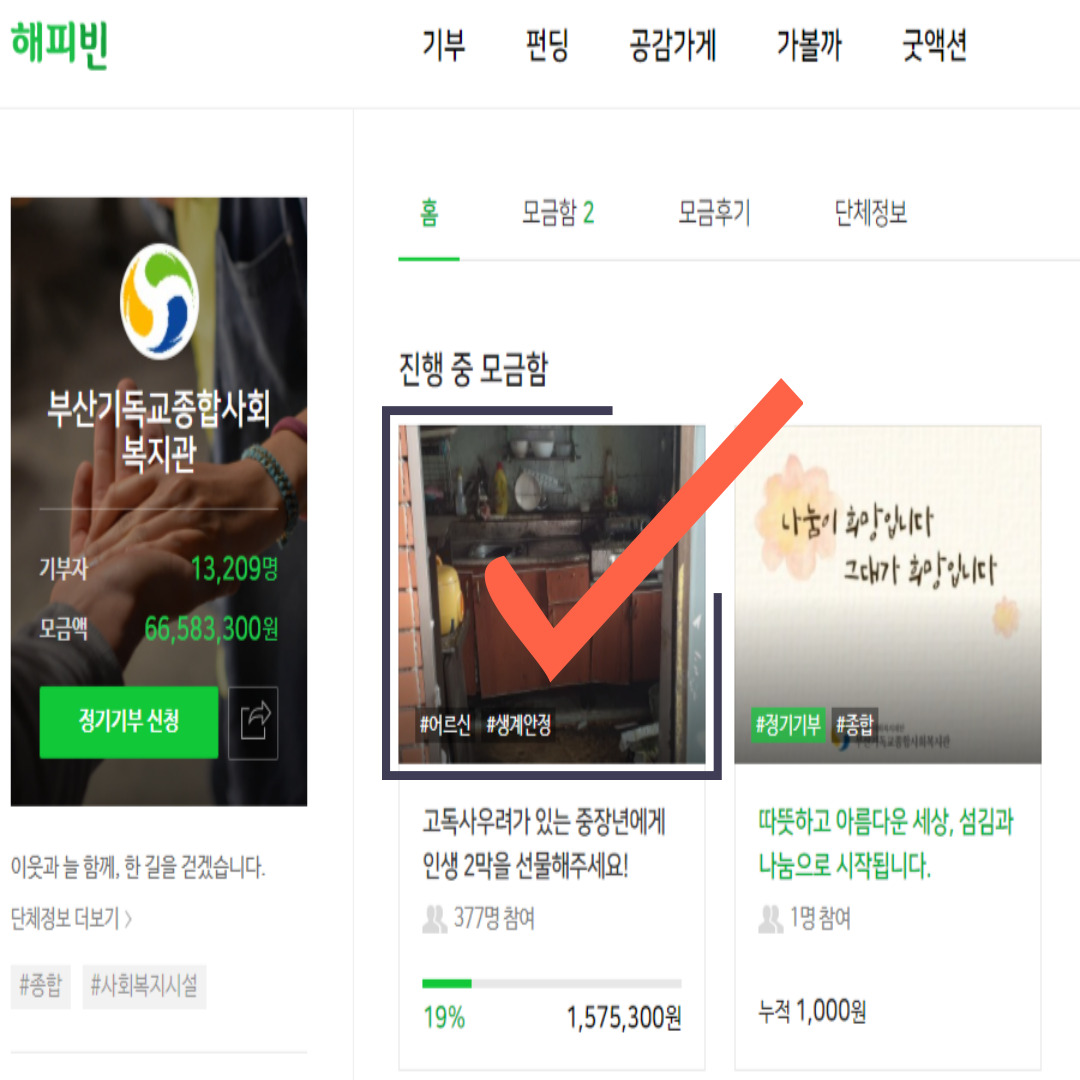Click the 19% funding progress bar
Screen dimensions: 1080x1080
coord(552,984)
